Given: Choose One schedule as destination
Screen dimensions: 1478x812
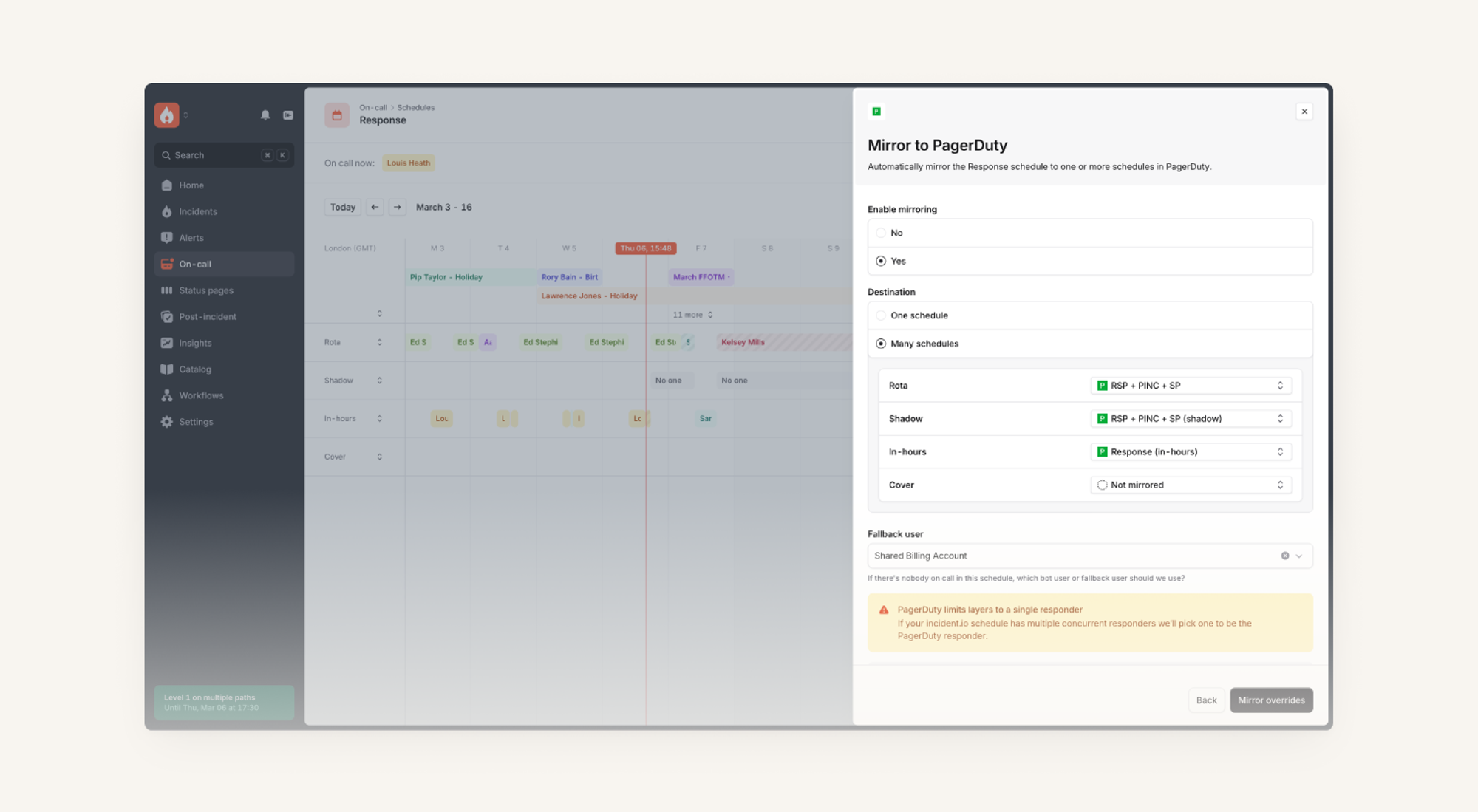Looking at the screenshot, I should click(881, 316).
